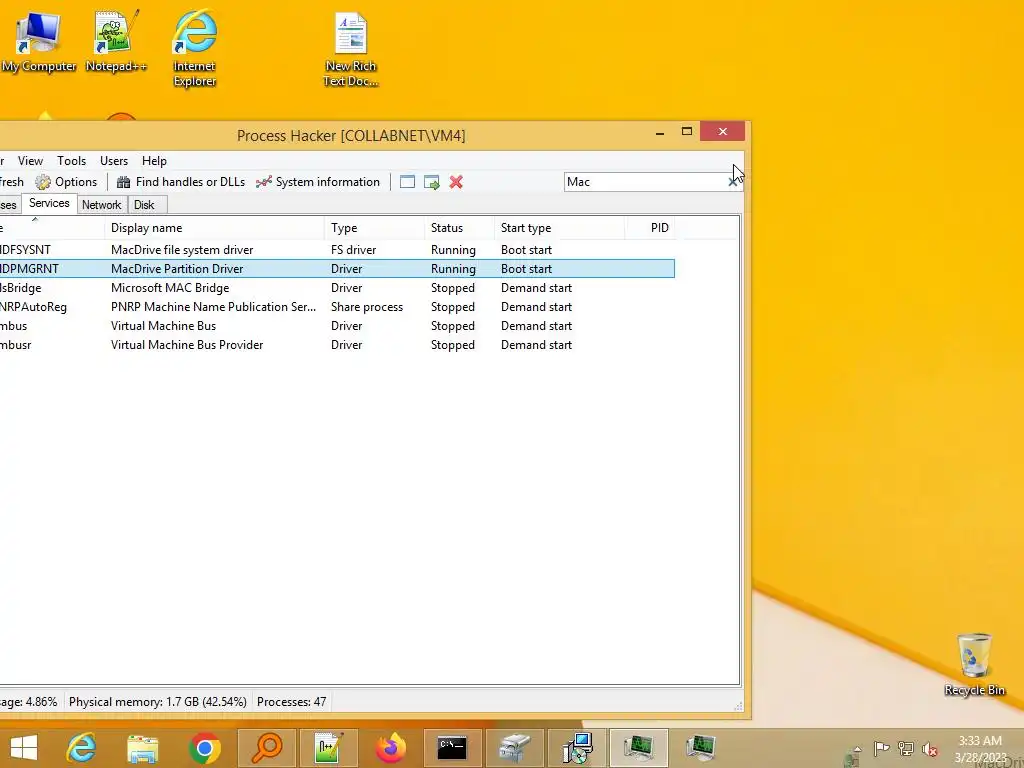Click the red X terminate window icon

click(x=456, y=182)
